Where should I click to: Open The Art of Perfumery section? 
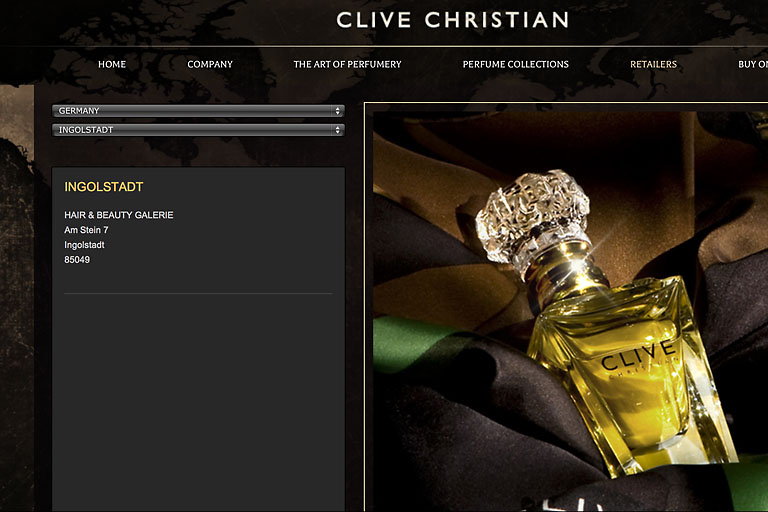(x=347, y=64)
